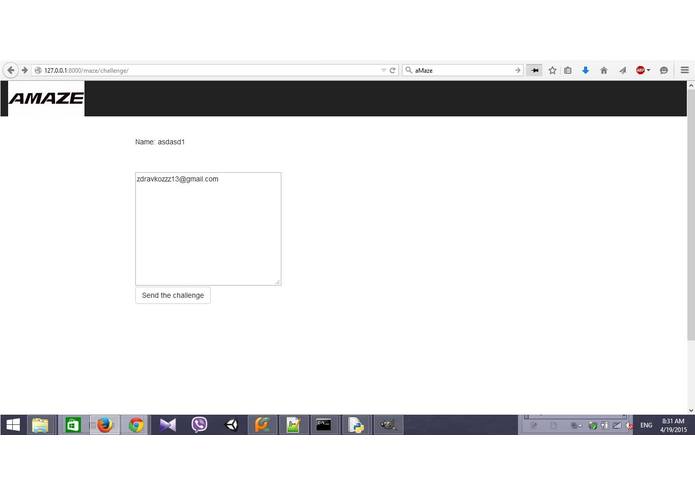Open the URL history dropdown arrow

[383, 70]
